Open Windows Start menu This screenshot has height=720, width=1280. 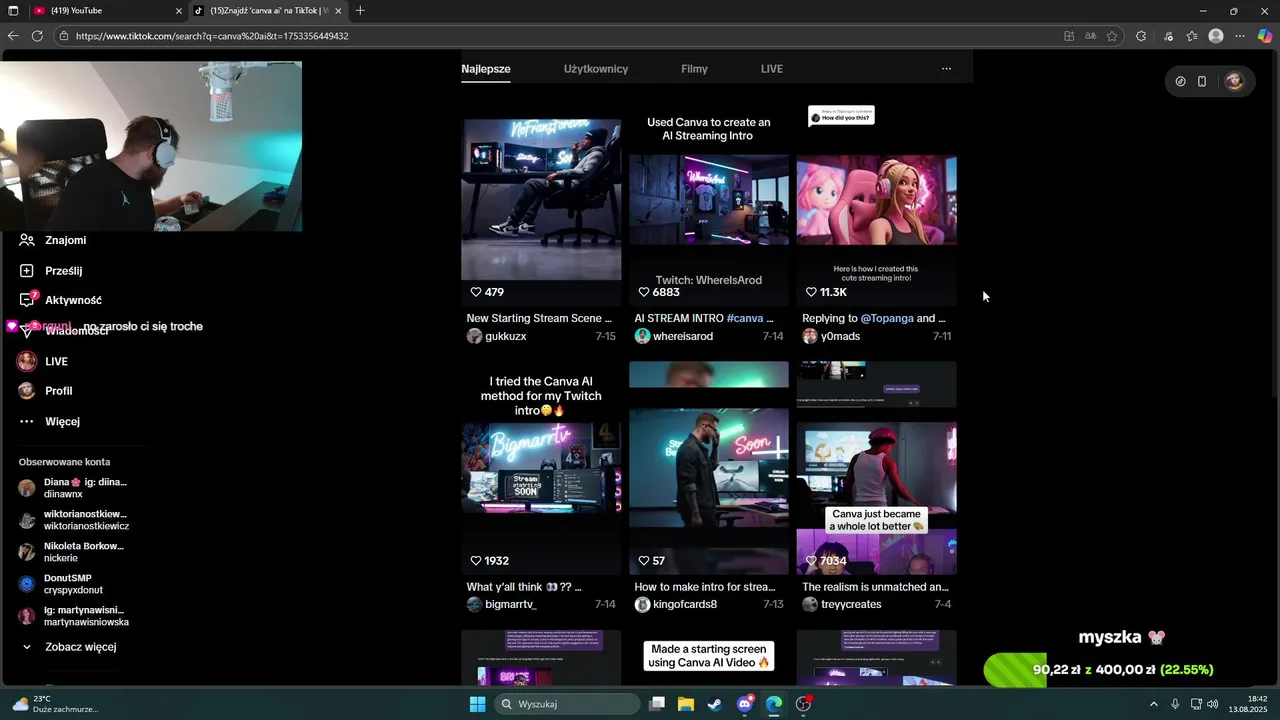pos(477,704)
